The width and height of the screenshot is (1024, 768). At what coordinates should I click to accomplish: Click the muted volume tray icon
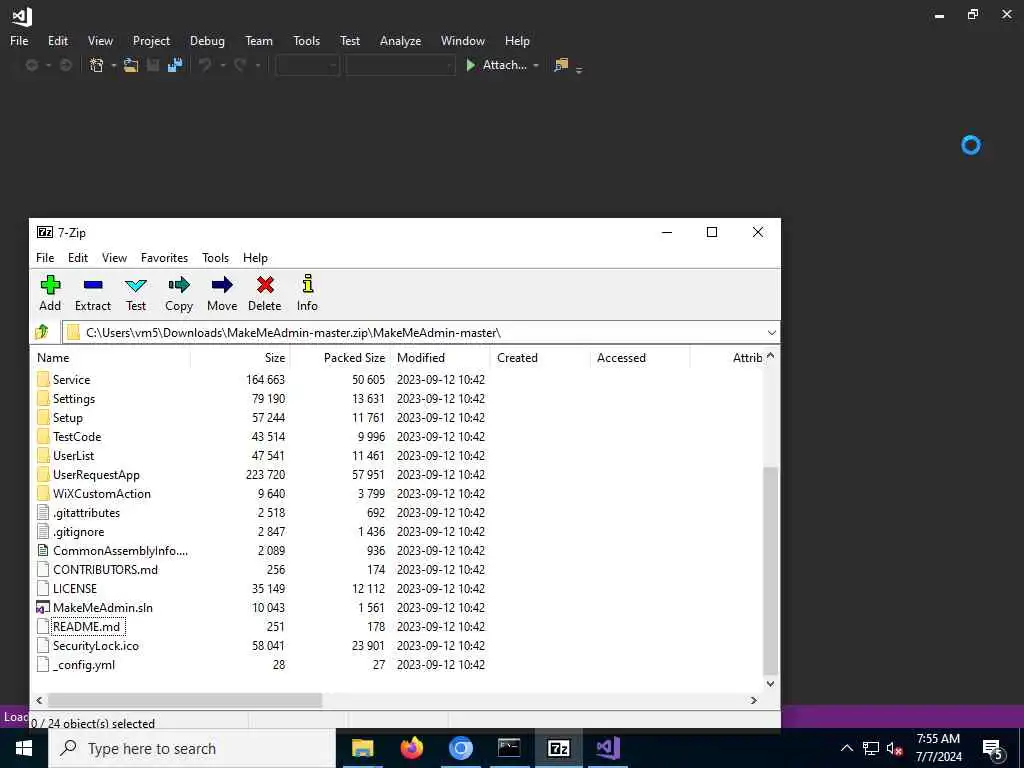coord(895,749)
